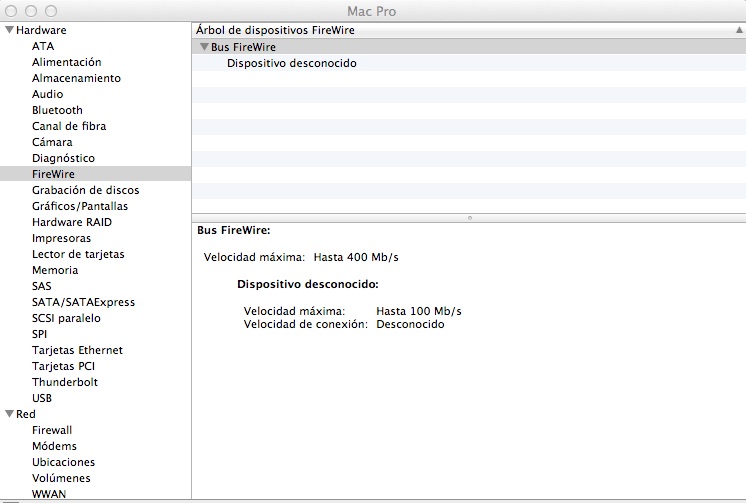Image resolution: width=746 pixels, height=503 pixels.
Task: Open the Firewall item under Red
Action: pos(52,430)
